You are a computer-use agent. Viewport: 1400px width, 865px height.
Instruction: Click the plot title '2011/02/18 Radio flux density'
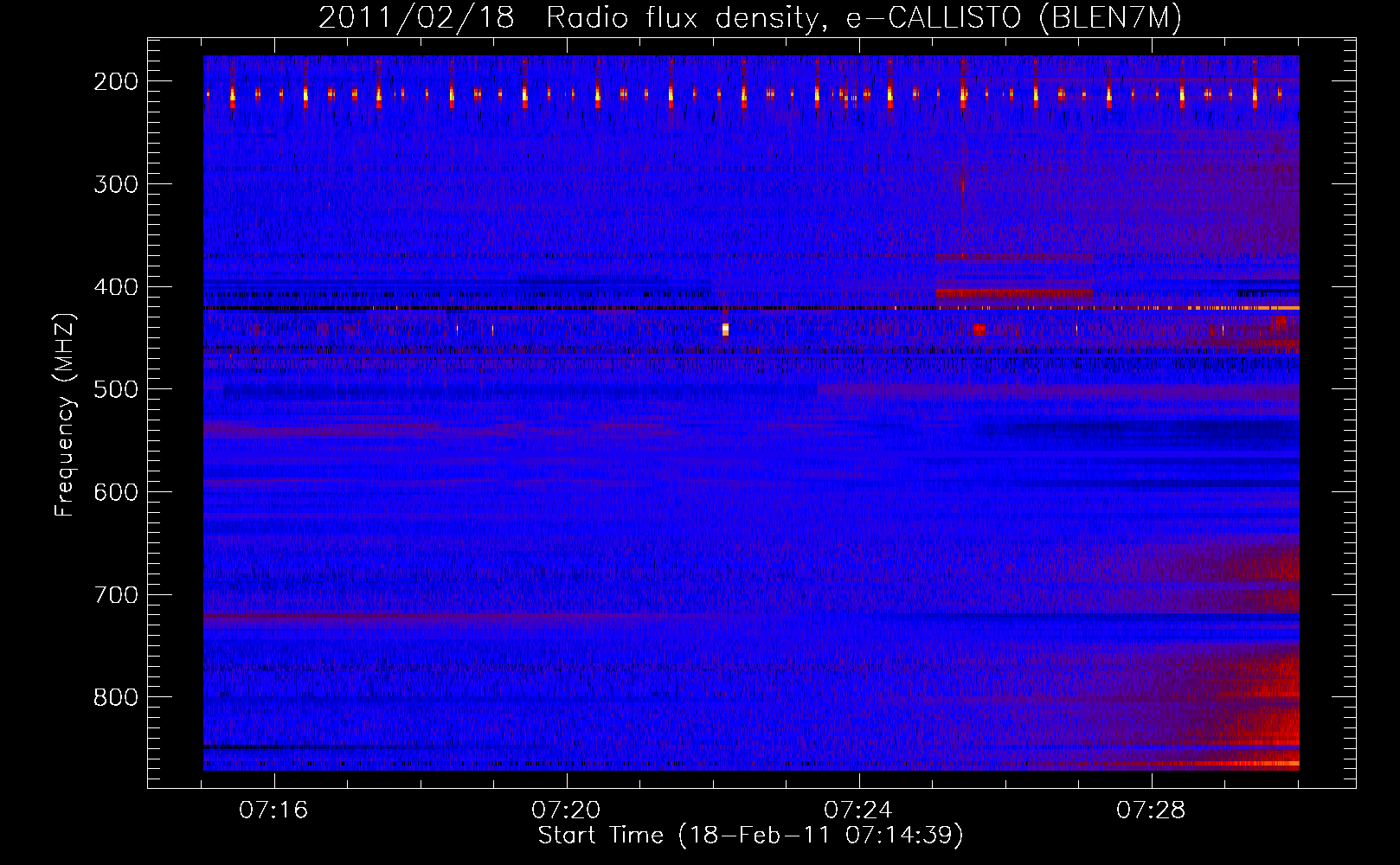pos(750,18)
